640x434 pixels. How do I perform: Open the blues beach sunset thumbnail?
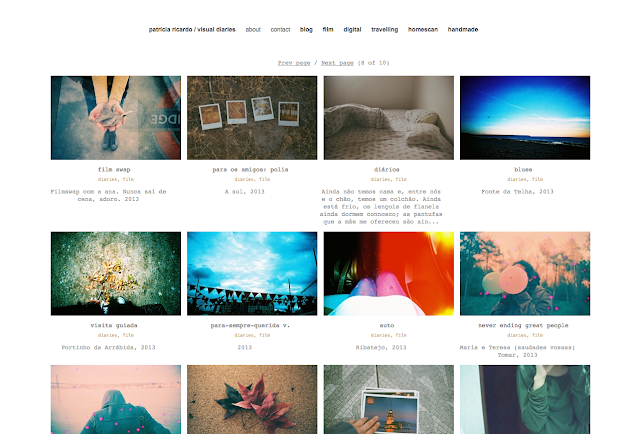[525, 118]
